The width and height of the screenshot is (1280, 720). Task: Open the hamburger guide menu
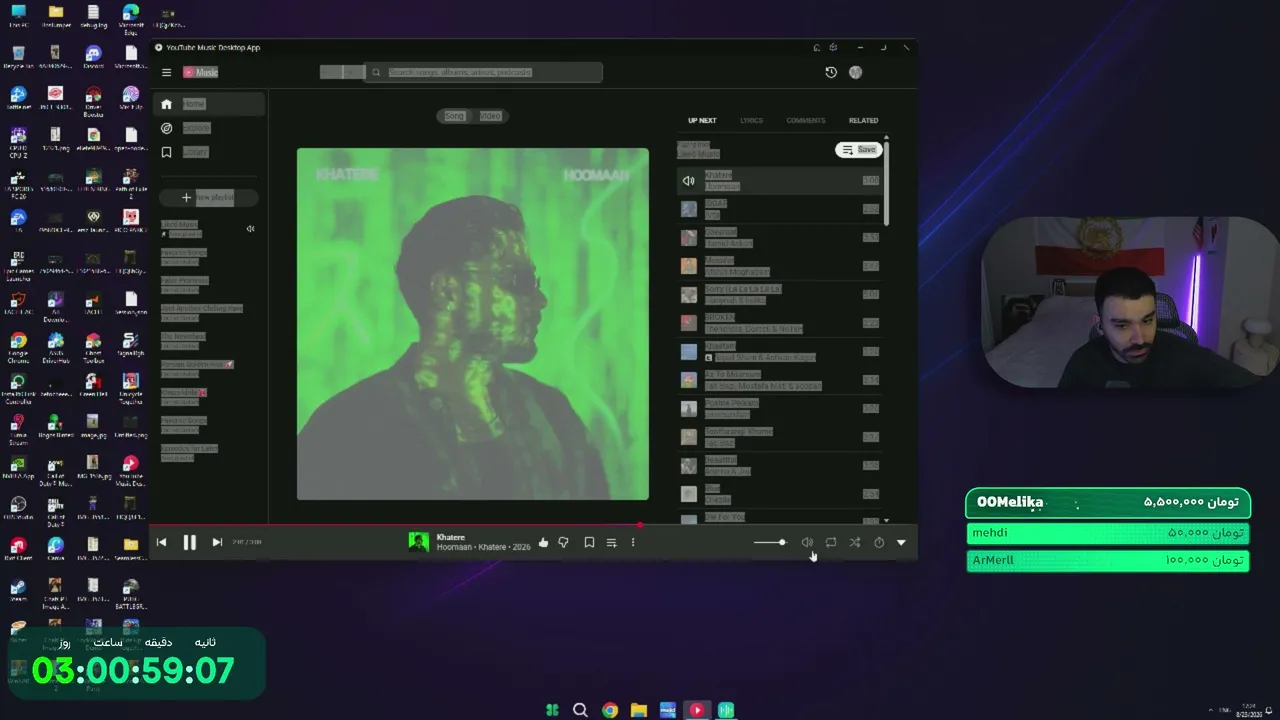(x=167, y=72)
